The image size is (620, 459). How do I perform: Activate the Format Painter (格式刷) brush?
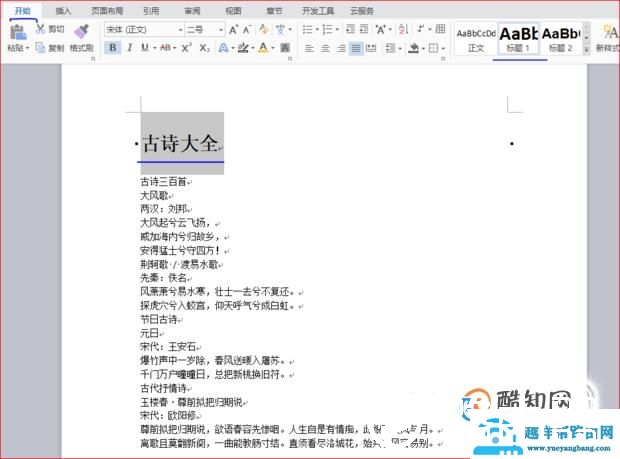[81, 32]
